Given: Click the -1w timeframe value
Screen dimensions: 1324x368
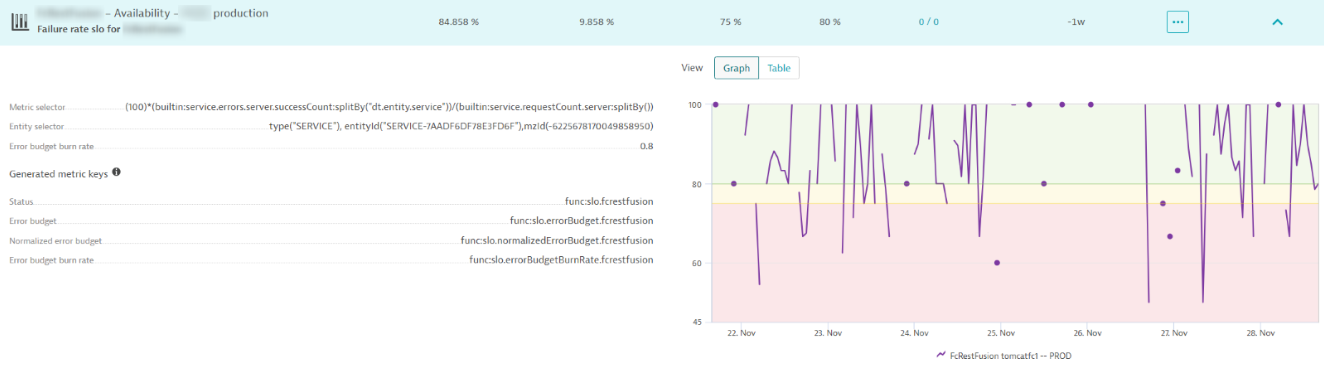Looking at the screenshot, I should (1077, 22).
